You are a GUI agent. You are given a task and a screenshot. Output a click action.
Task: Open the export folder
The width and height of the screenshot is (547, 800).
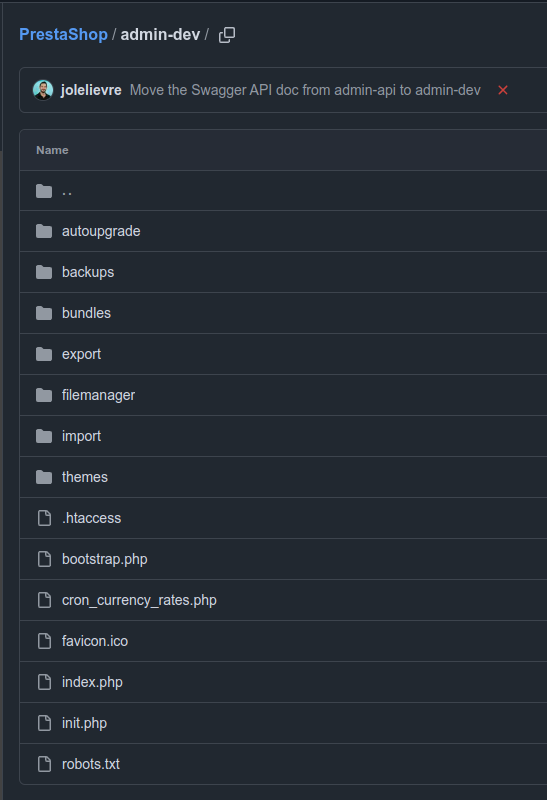(82, 354)
